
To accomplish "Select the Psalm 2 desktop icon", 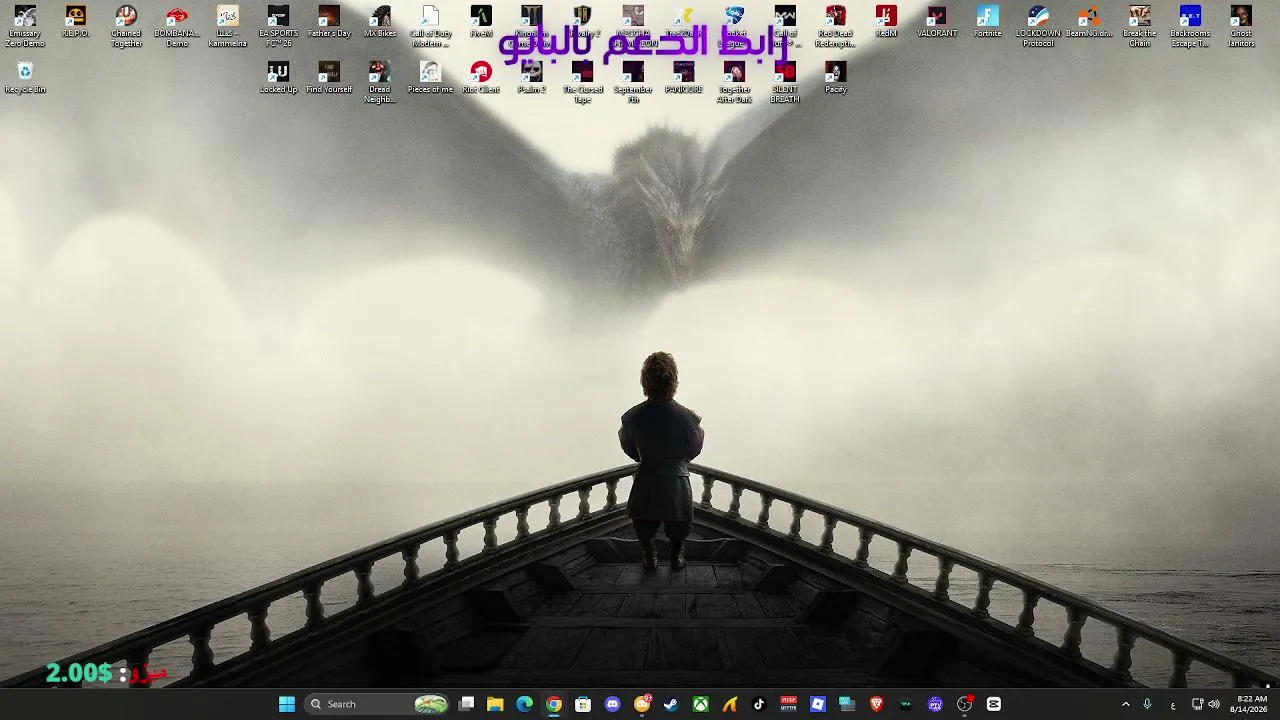I will [532, 79].
